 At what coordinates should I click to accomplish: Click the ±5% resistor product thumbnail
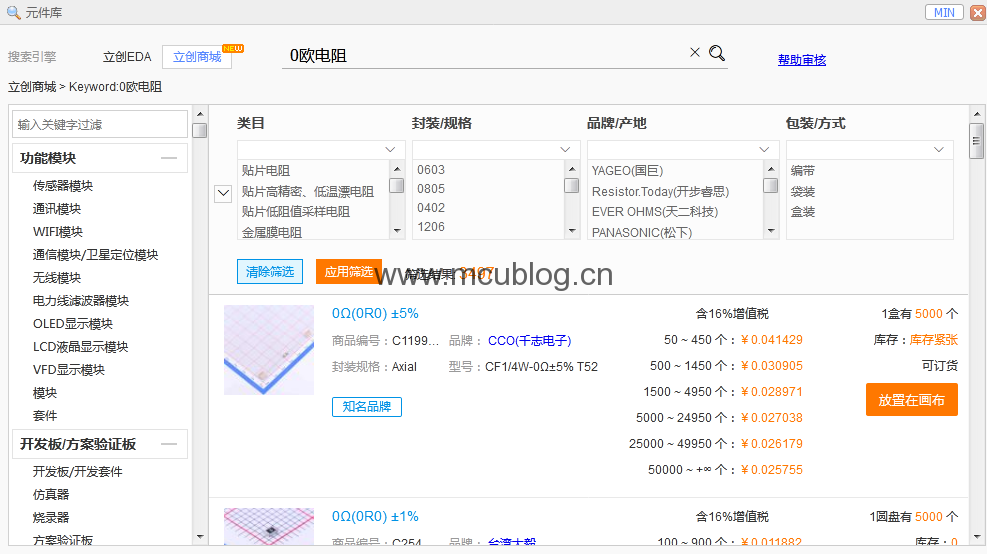coord(269,350)
